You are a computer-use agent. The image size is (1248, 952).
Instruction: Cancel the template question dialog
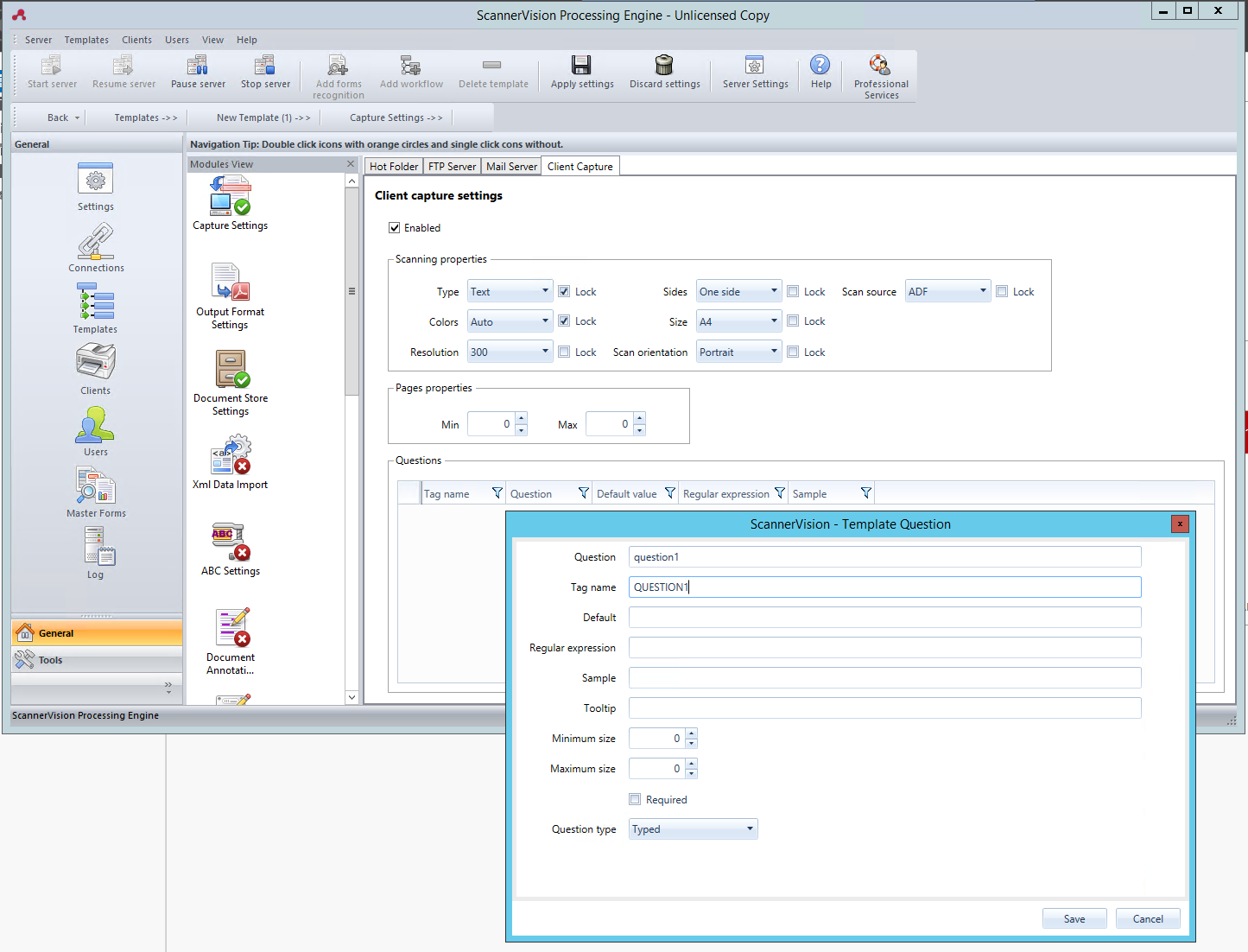pyautogui.click(x=1148, y=918)
